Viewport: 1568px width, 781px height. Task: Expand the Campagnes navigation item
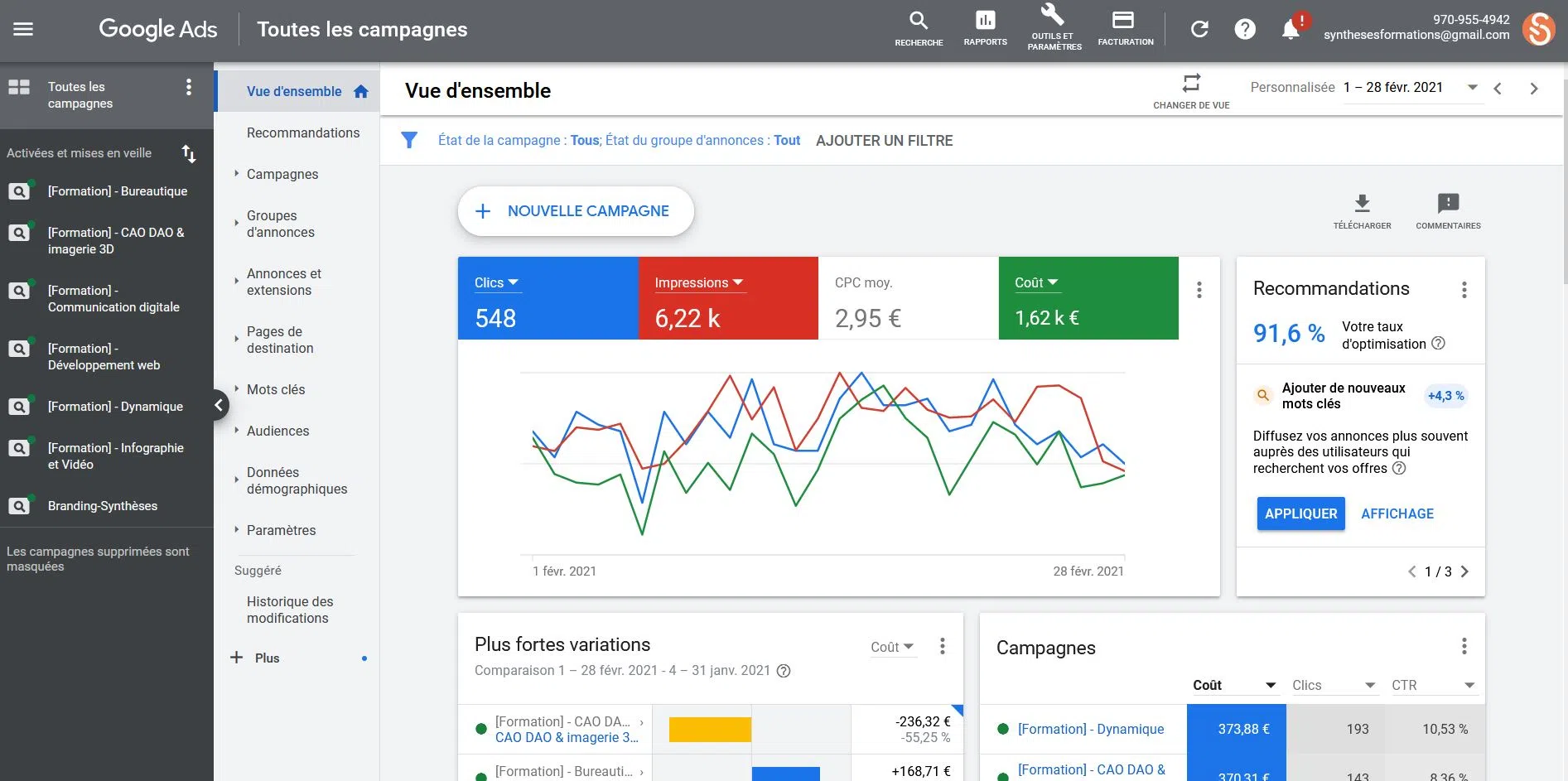pyautogui.click(x=282, y=174)
